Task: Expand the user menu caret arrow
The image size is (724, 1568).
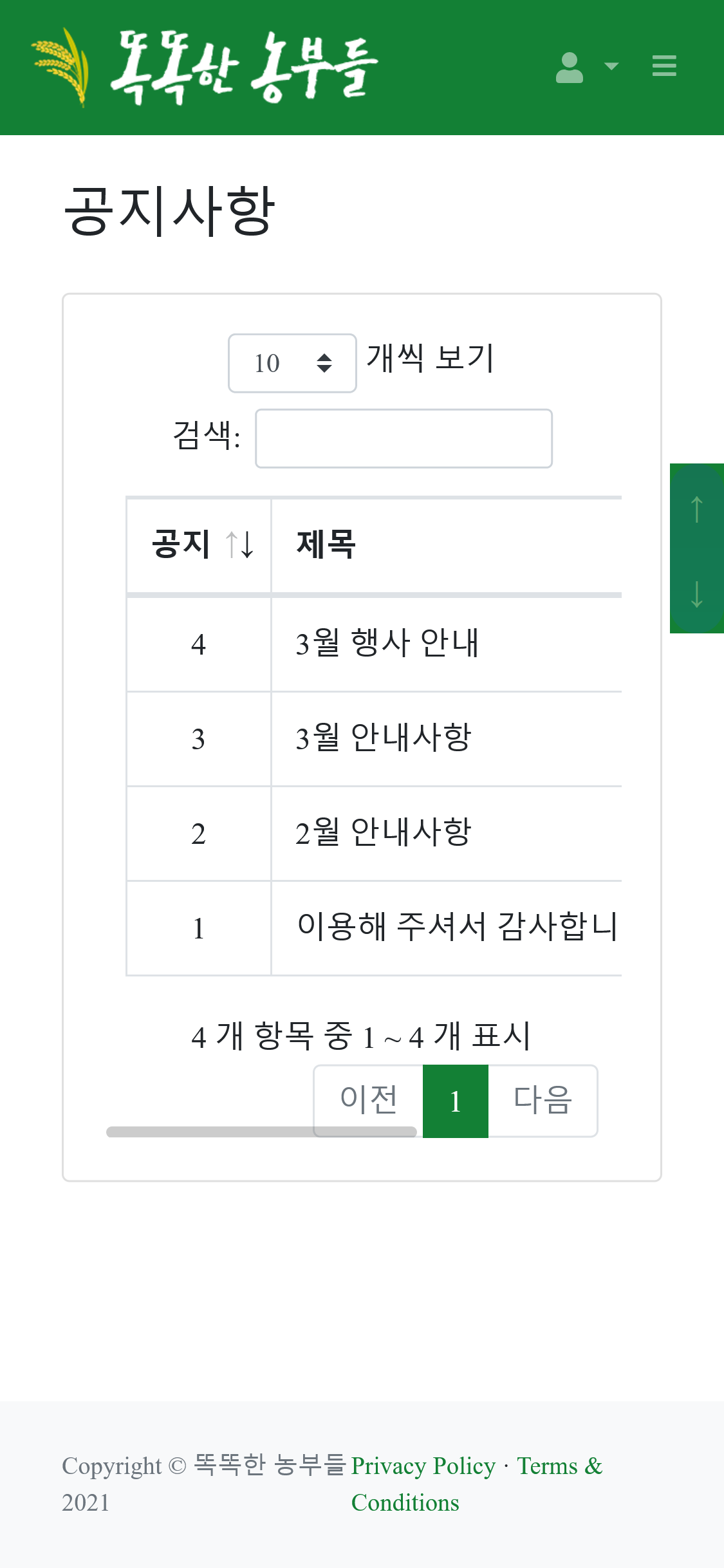Action: pos(611,66)
